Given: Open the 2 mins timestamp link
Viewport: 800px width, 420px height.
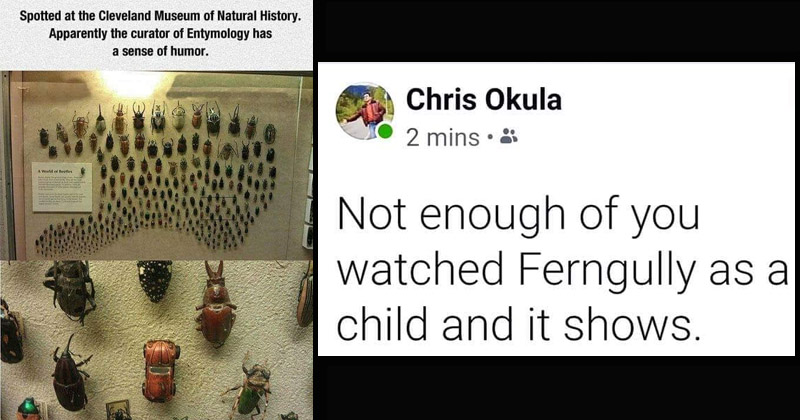Looking at the screenshot, I should tap(443, 138).
